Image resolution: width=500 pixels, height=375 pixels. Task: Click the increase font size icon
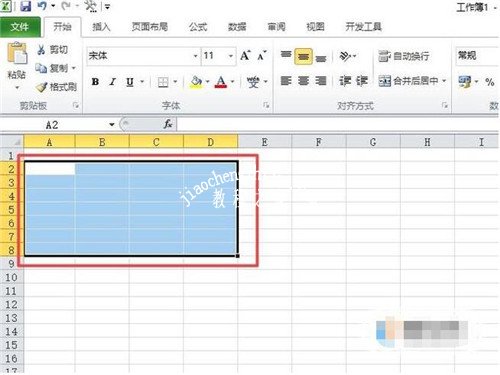pos(245,55)
